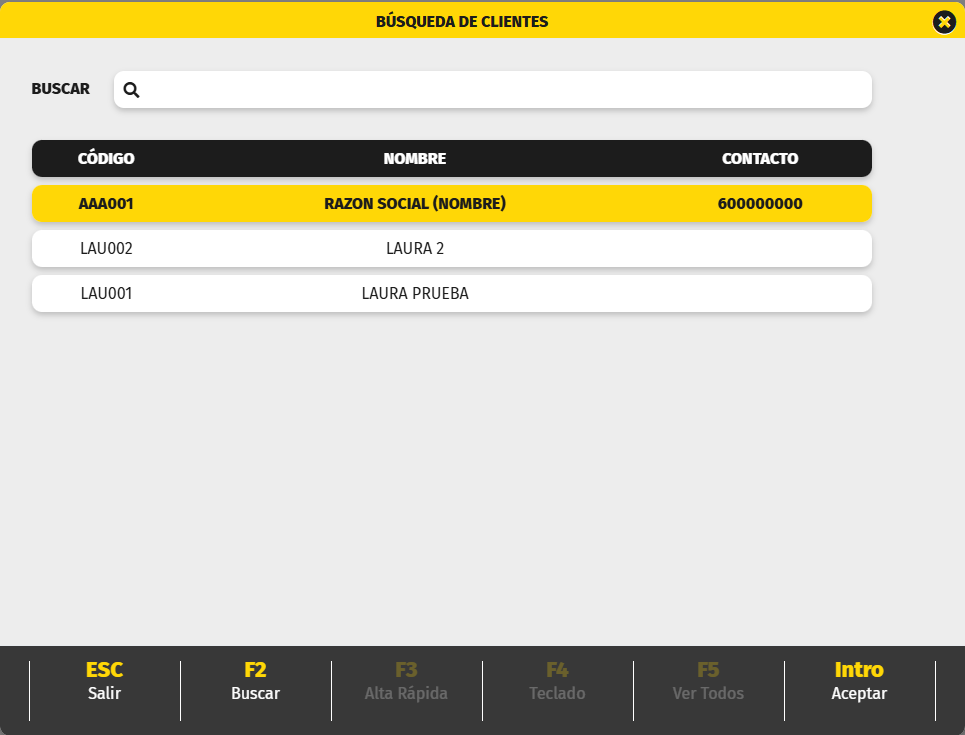Open F3 Alta Rápida
The width and height of the screenshot is (965, 735).
tap(406, 681)
